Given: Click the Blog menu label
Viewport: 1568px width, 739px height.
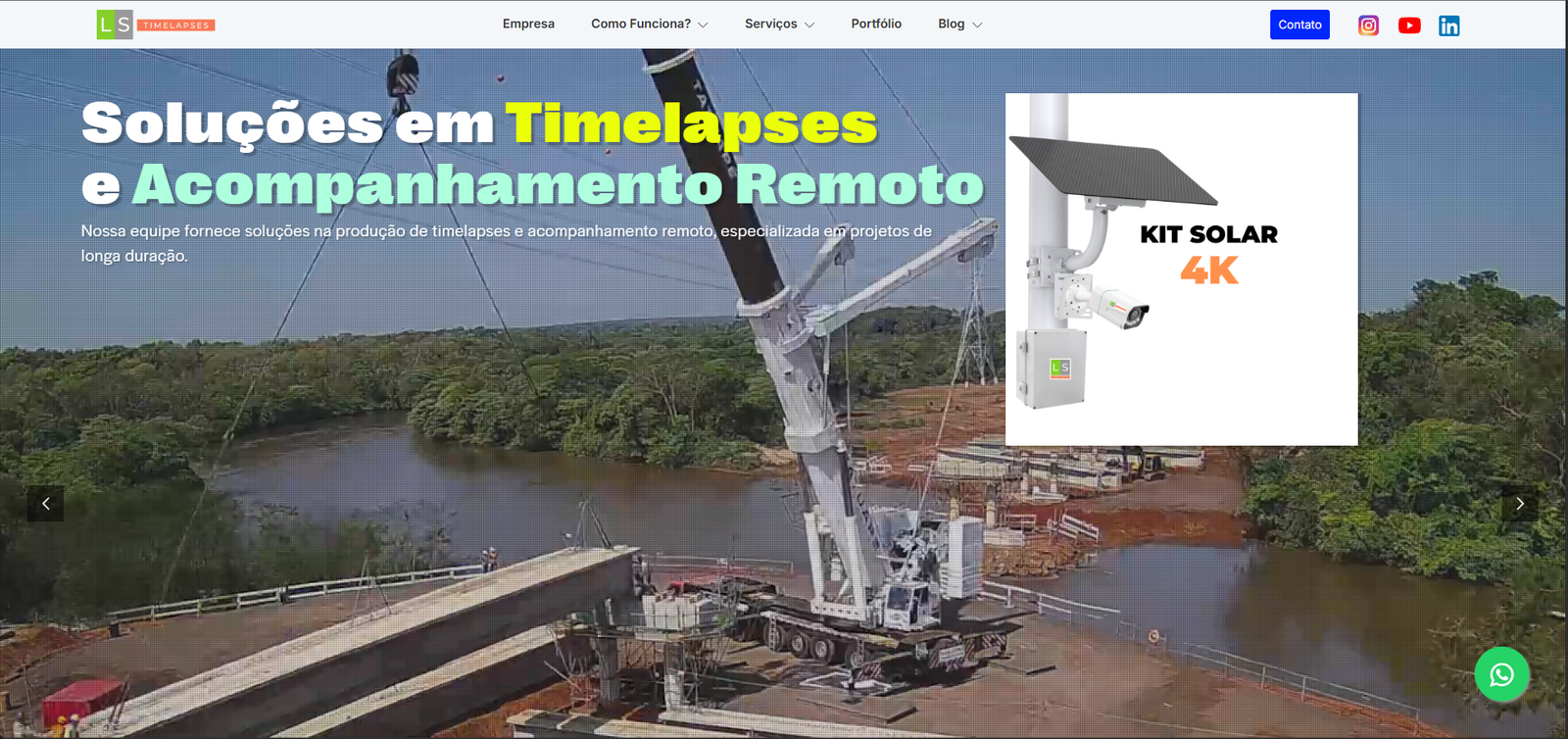Looking at the screenshot, I should coord(951,24).
